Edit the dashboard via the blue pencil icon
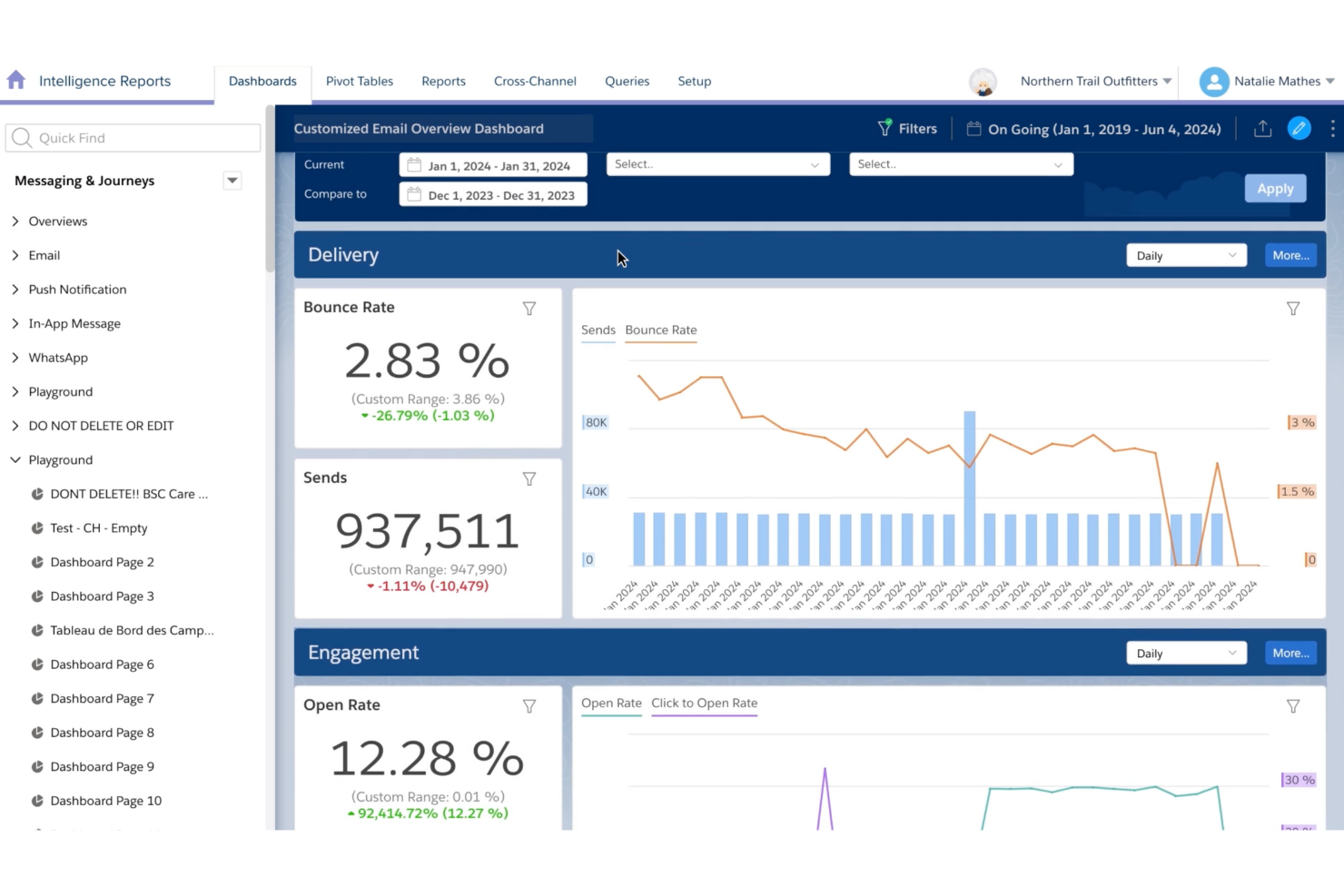 pos(1300,128)
